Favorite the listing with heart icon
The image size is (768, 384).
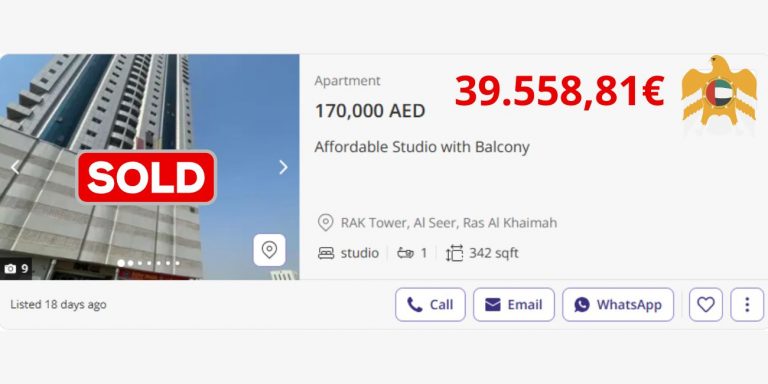click(x=706, y=305)
